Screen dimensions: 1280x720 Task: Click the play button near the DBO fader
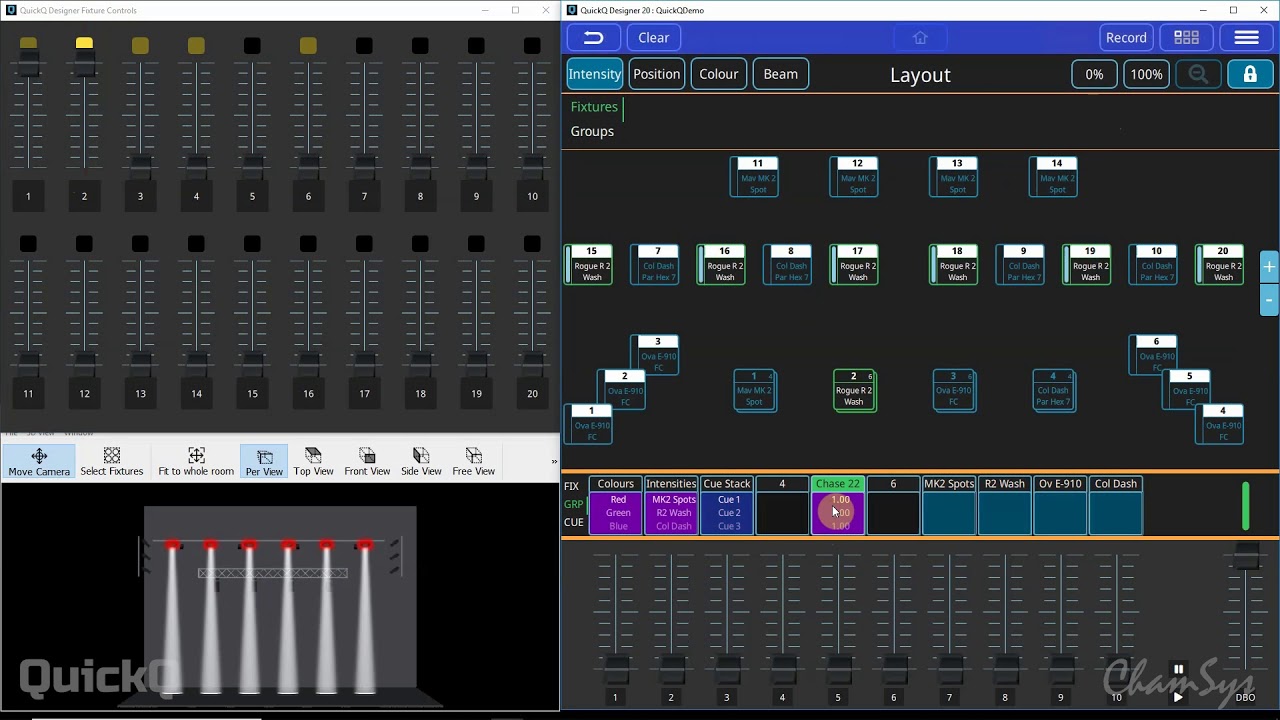(1178, 697)
